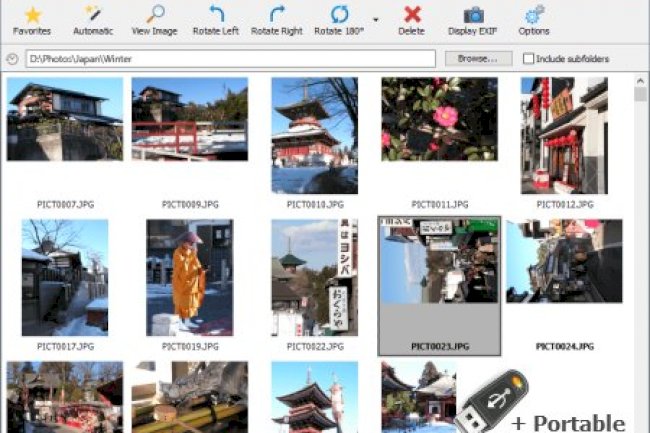The image size is (650, 433).
Task: Run Automatic rotation with the wand icon
Action: click(93, 15)
